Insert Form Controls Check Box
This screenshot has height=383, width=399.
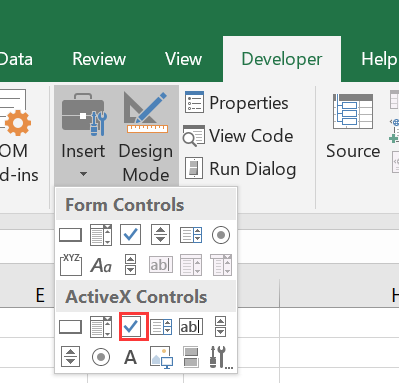pyautogui.click(x=130, y=235)
